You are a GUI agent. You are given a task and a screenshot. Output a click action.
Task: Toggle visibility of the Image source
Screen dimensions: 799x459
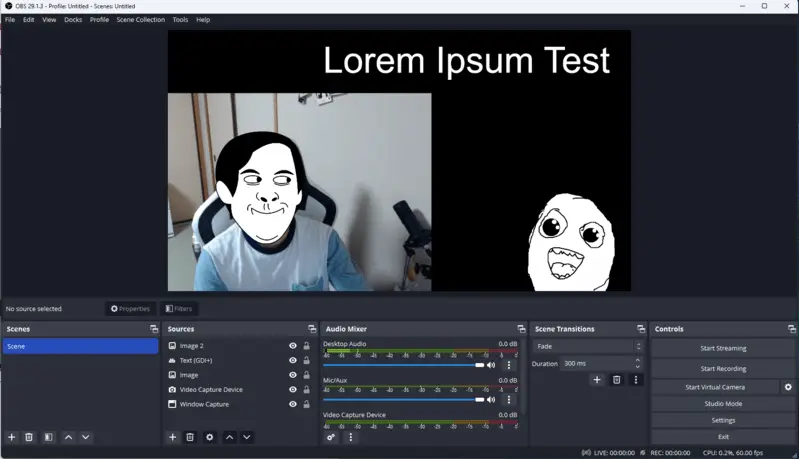[x=293, y=375]
